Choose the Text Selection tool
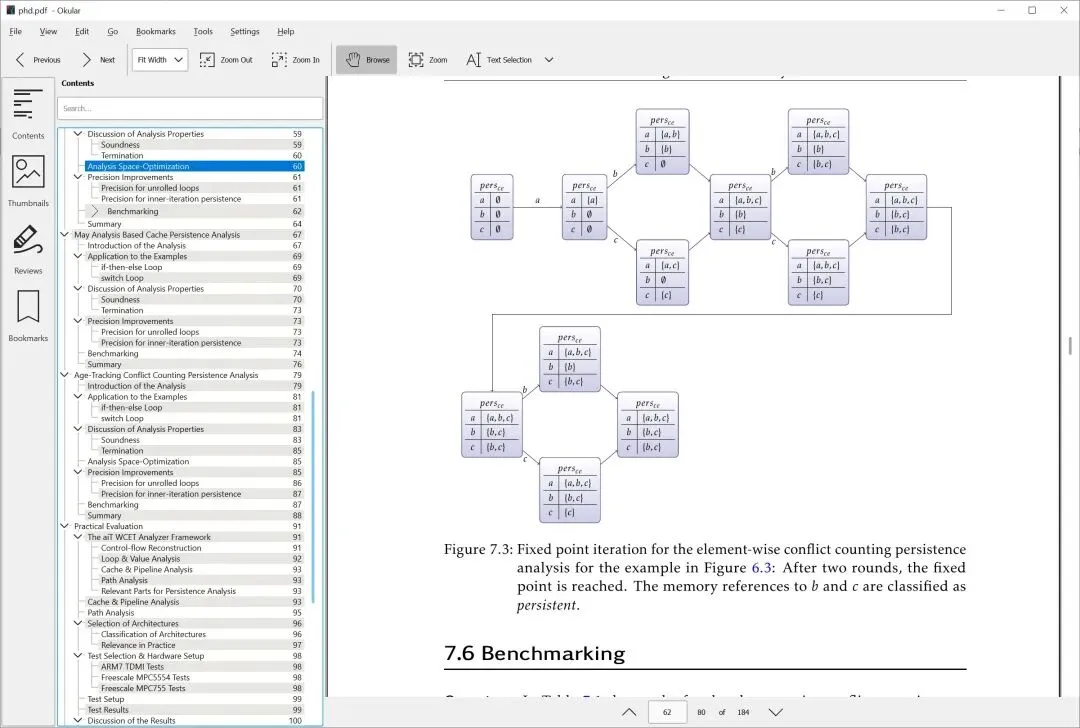This screenshot has width=1080, height=728. click(x=499, y=60)
